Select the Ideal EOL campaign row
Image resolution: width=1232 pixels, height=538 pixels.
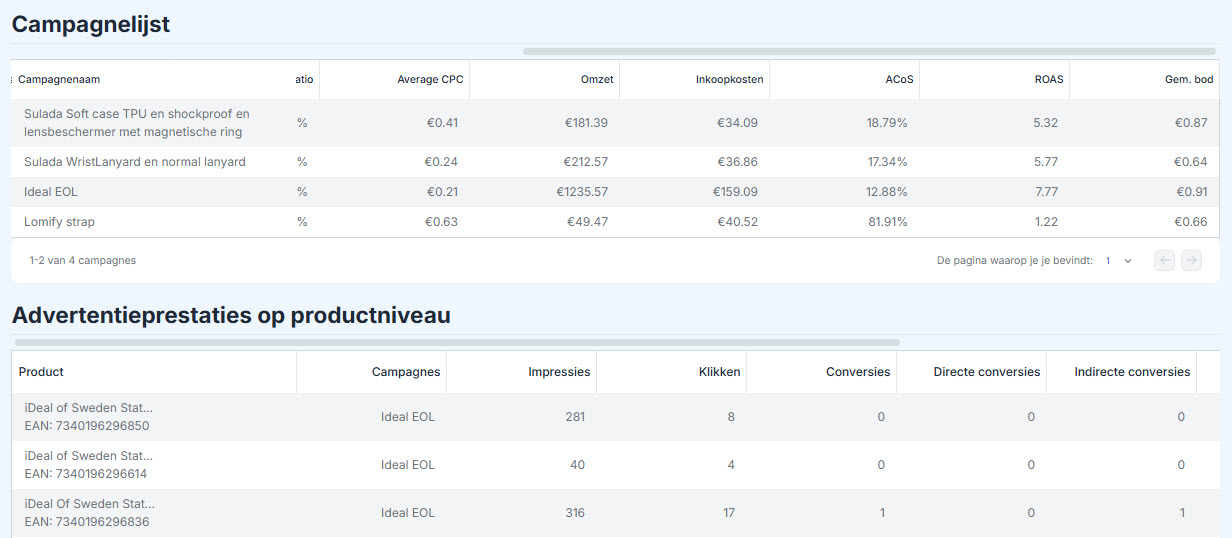[615, 192]
